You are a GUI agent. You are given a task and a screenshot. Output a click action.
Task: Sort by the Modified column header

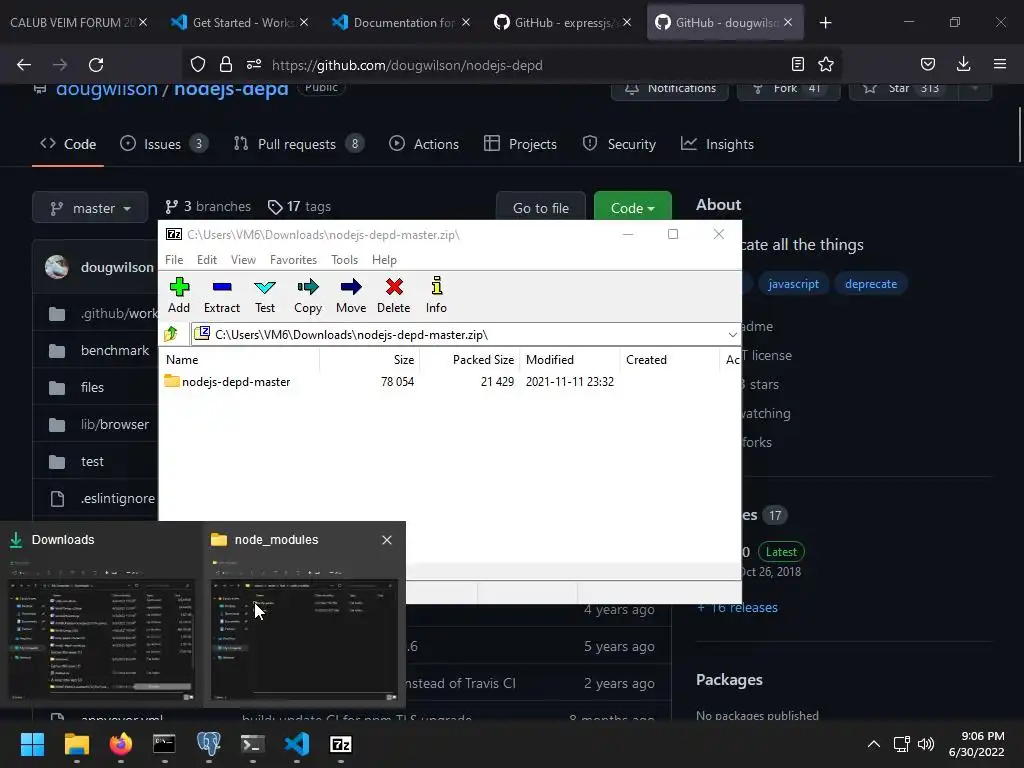[x=570, y=360]
